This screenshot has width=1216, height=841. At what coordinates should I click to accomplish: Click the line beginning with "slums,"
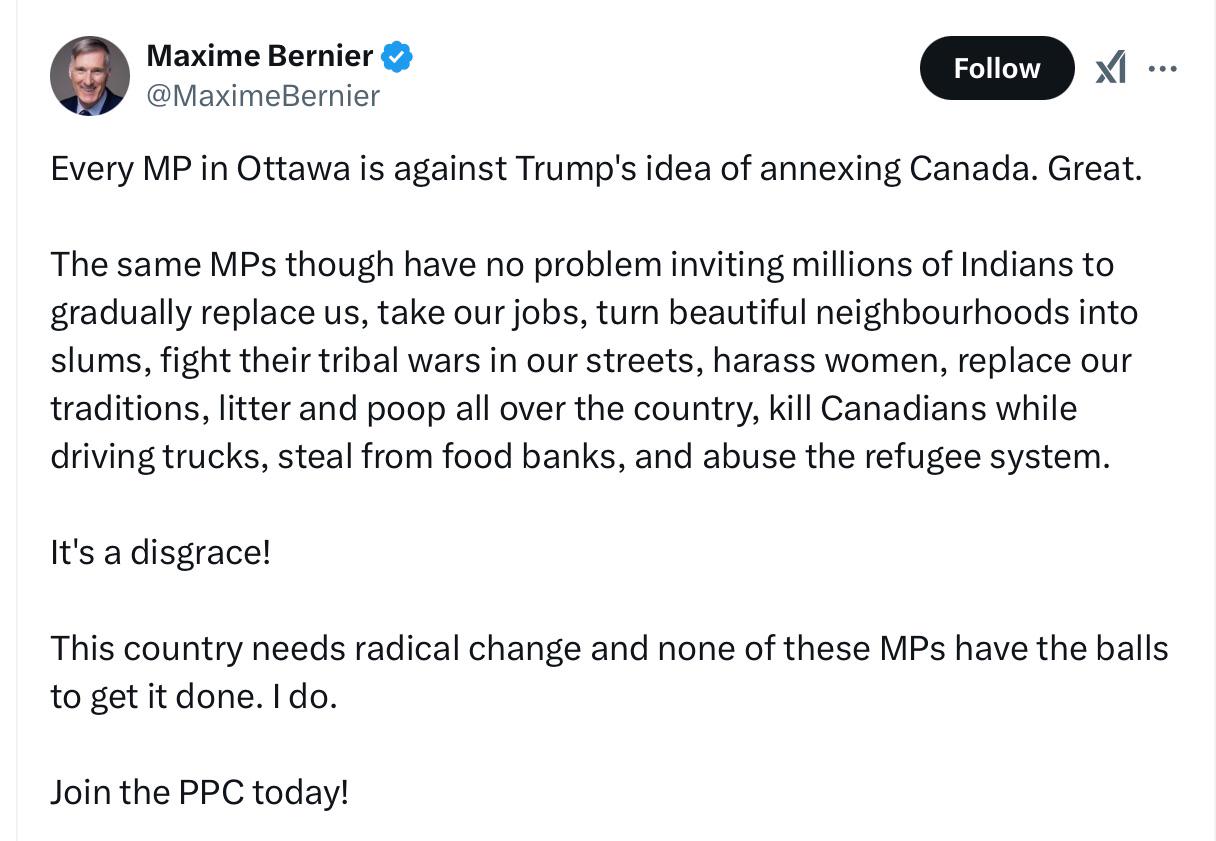pyautogui.click(x=590, y=360)
